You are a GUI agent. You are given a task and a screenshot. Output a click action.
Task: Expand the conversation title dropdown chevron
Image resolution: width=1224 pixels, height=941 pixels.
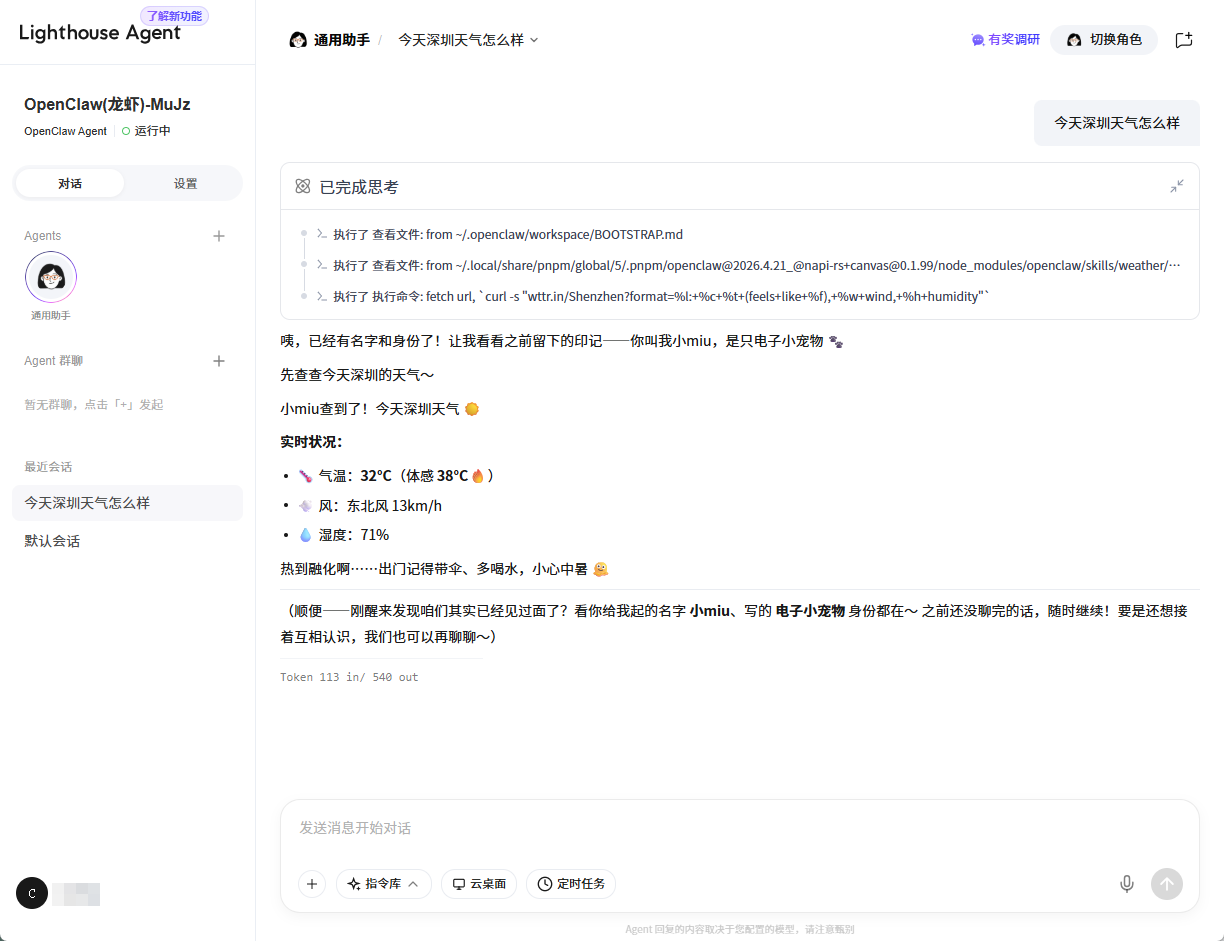coord(534,40)
